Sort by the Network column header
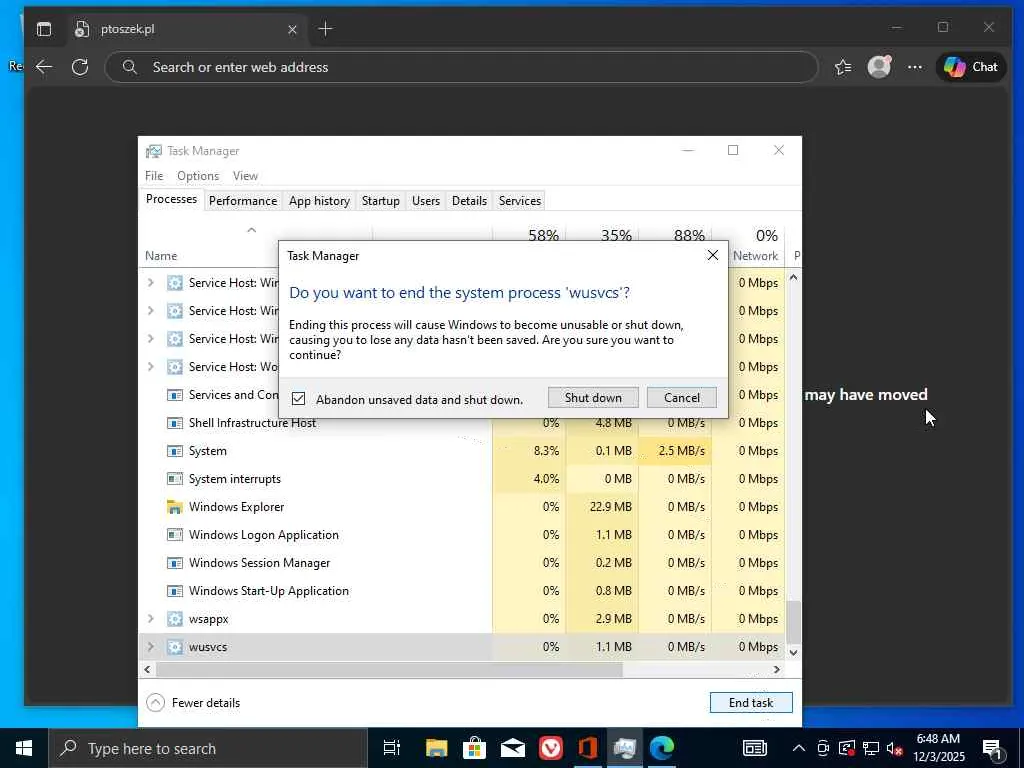The height and width of the screenshot is (768, 1024). (756, 255)
